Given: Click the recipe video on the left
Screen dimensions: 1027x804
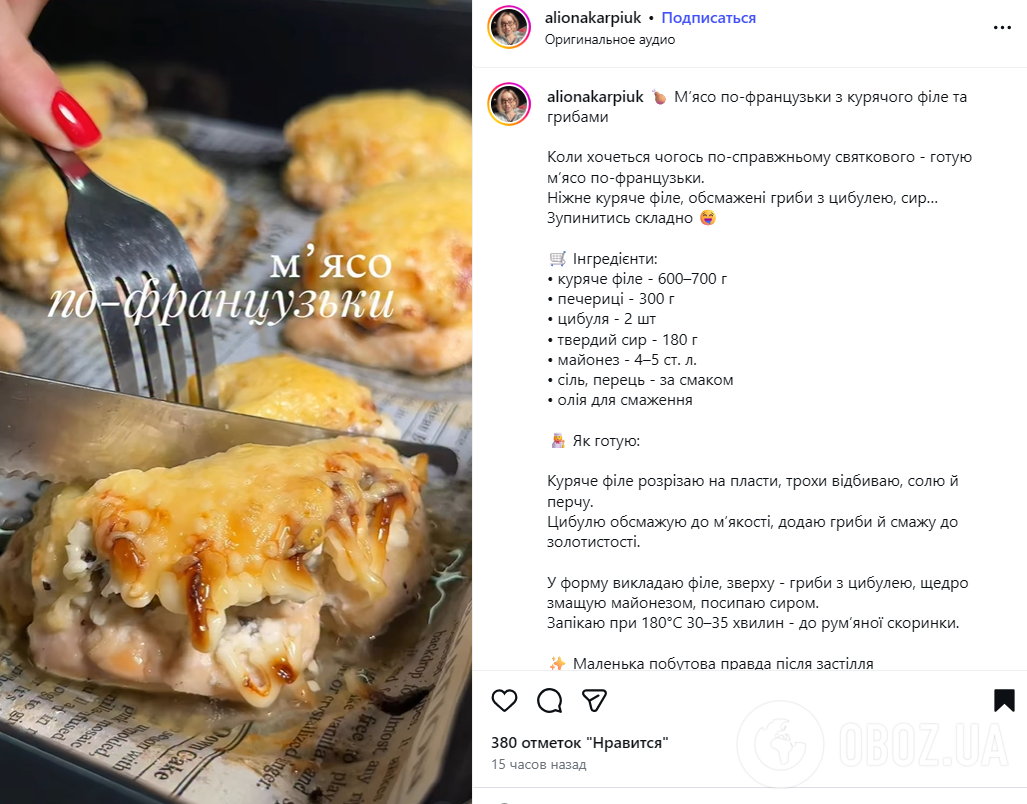Looking at the screenshot, I should [236, 402].
